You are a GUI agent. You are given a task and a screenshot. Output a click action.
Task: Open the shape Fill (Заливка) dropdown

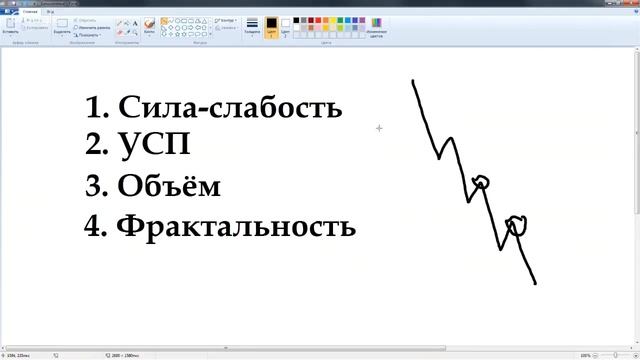(226, 28)
